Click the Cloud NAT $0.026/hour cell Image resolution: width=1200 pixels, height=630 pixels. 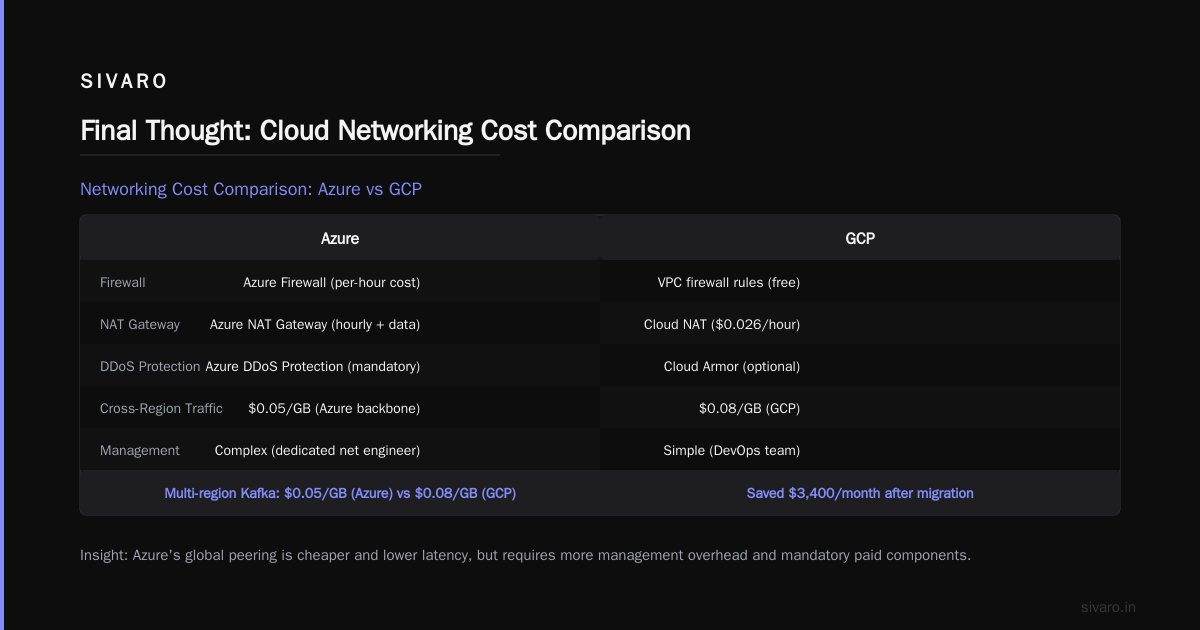[x=722, y=325]
